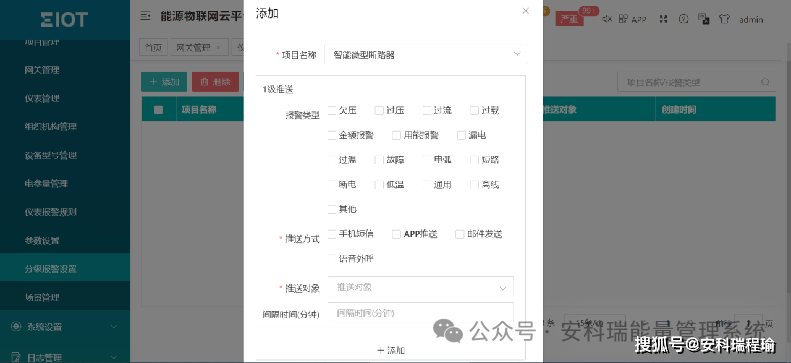
Task: Switch to the 首页 tab
Action: 153,47
